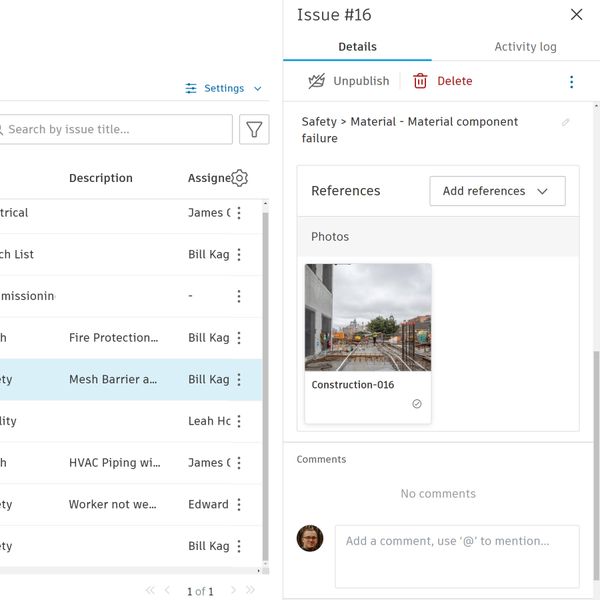Expand the Settings dropdown

pos(224,88)
